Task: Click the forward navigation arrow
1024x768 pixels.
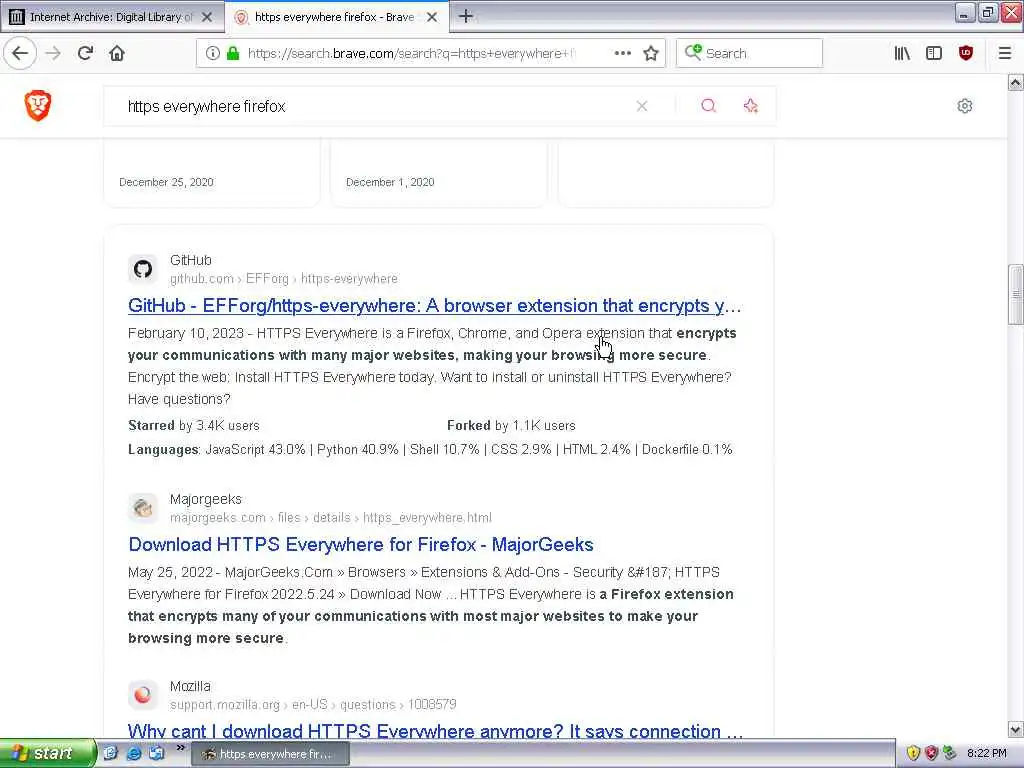Action: (x=54, y=53)
